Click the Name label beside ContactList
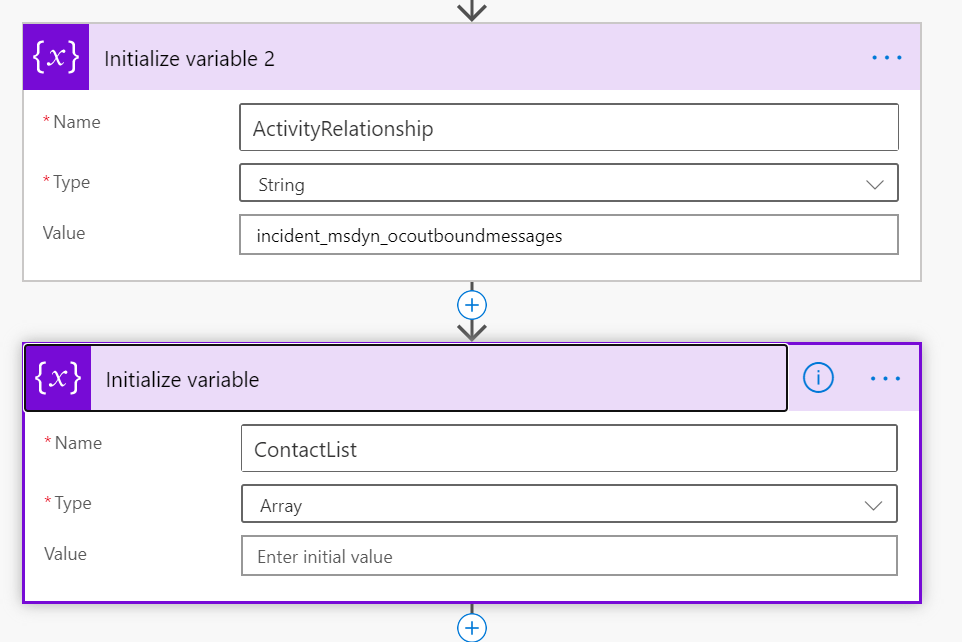Viewport: 962px width, 642px height. click(77, 443)
